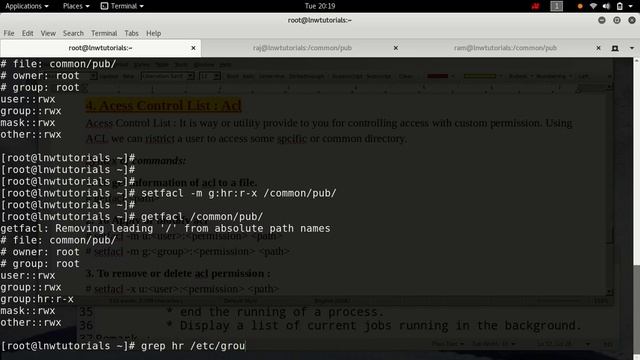Click the grep hr /etc/grou prompt line
Screen dimensions: 640x360
(122, 346)
